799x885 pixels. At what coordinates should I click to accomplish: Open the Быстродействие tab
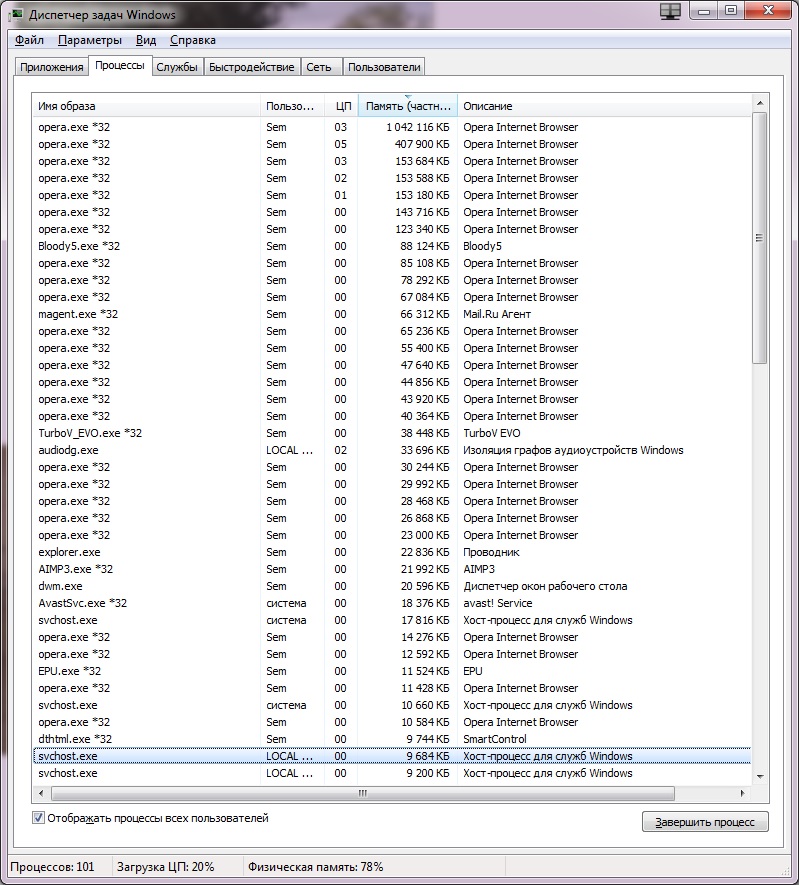(x=252, y=67)
